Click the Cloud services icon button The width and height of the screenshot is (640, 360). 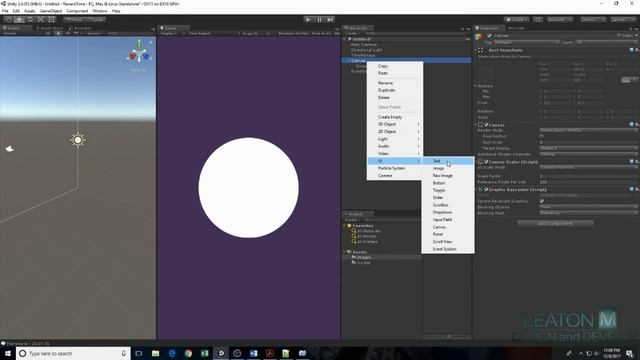pos(538,19)
